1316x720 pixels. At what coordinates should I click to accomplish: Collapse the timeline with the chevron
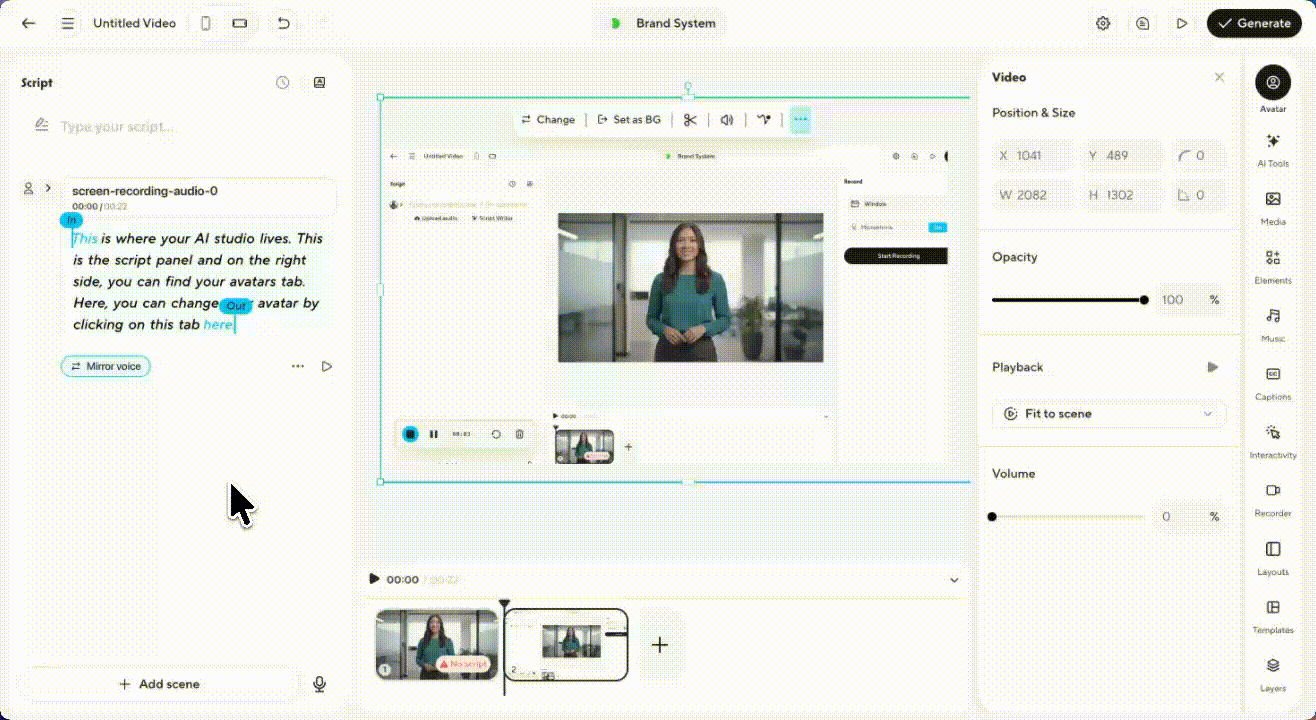coord(954,580)
